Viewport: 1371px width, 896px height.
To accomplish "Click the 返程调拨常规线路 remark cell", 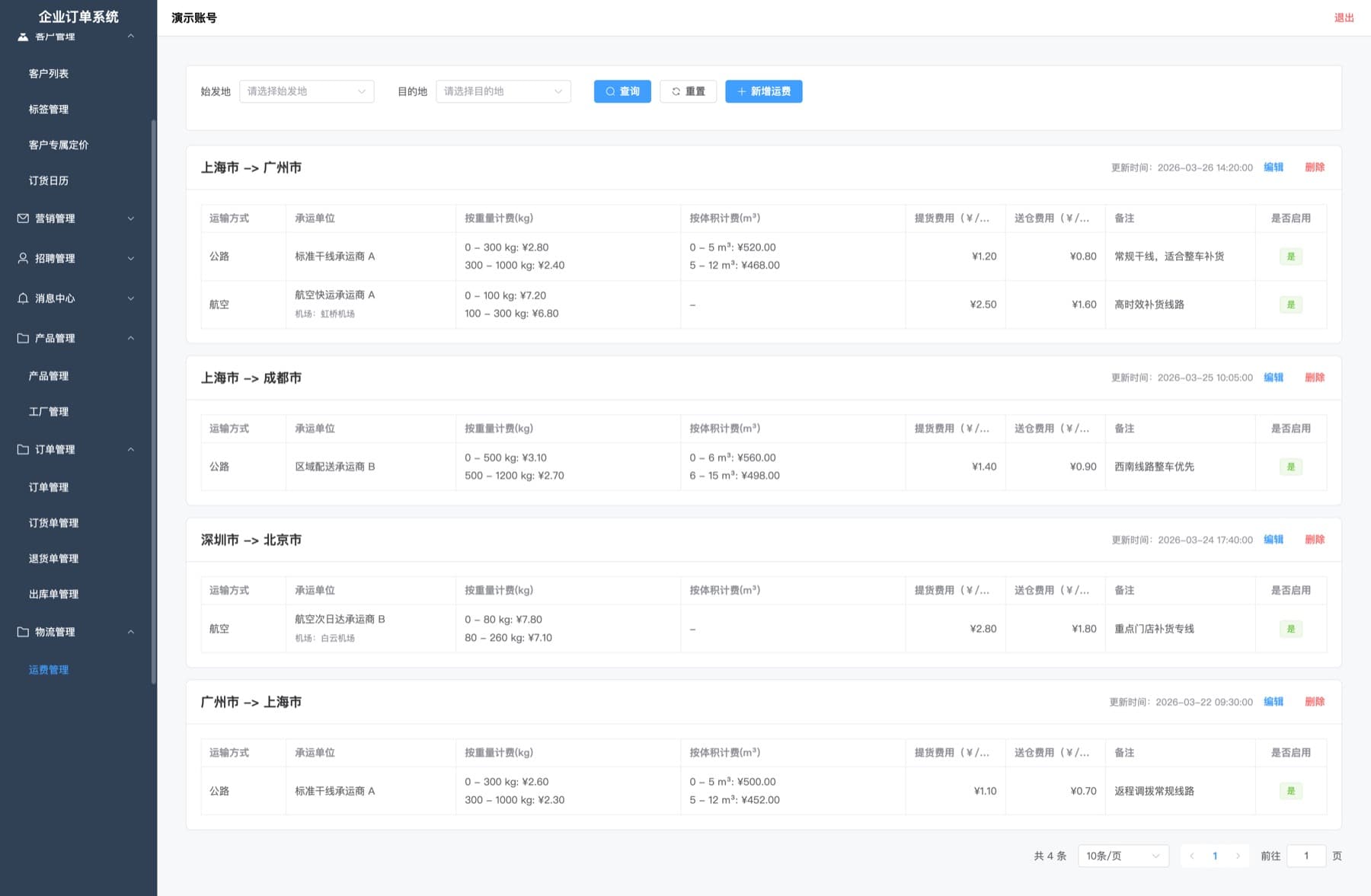I will [1180, 791].
